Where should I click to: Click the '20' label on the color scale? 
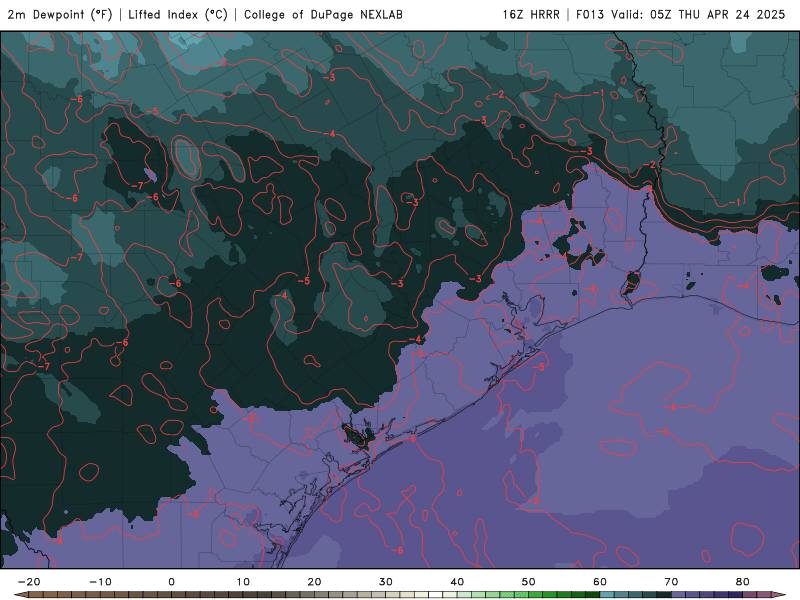314,582
